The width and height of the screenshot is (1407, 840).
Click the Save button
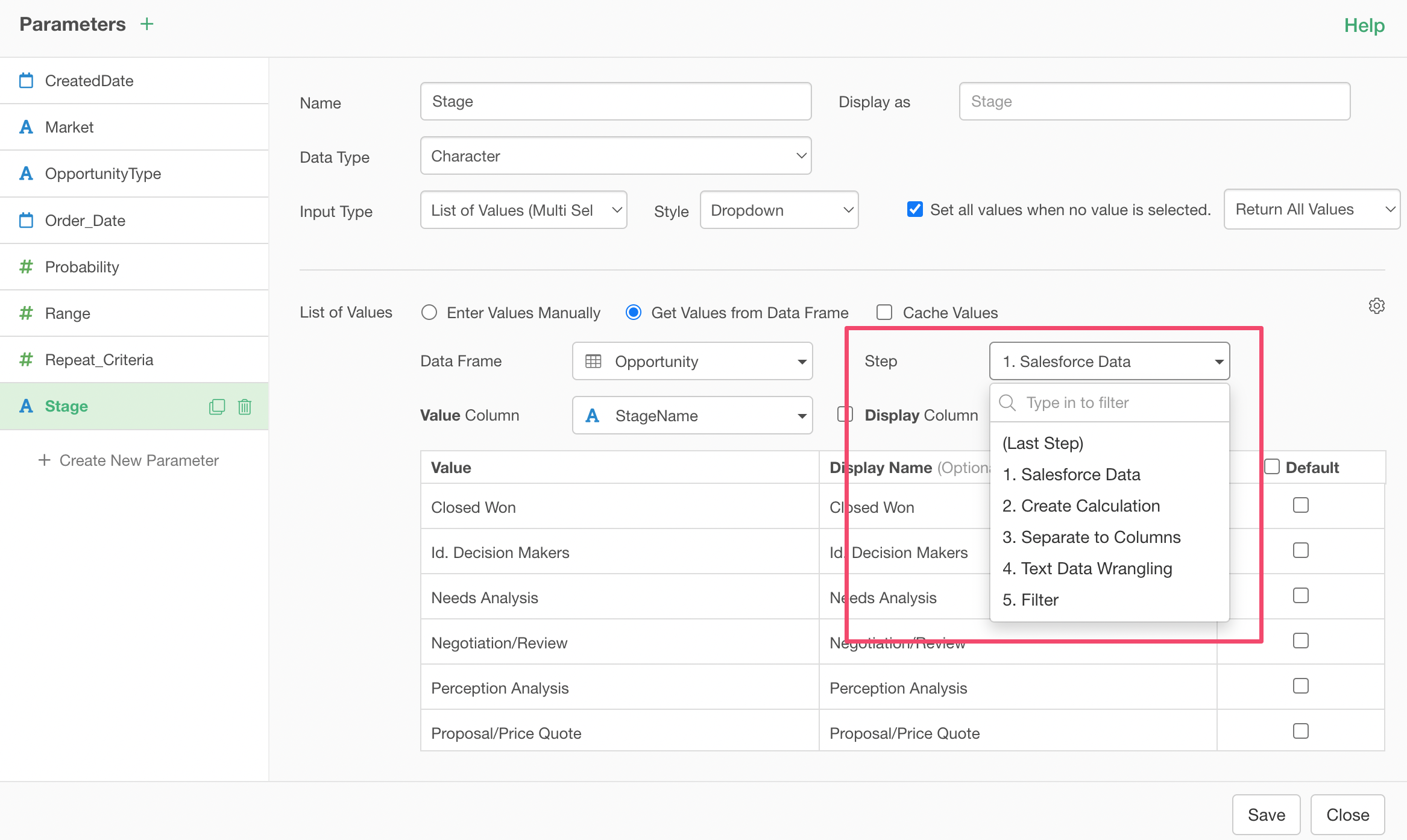pyautogui.click(x=1266, y=815)
